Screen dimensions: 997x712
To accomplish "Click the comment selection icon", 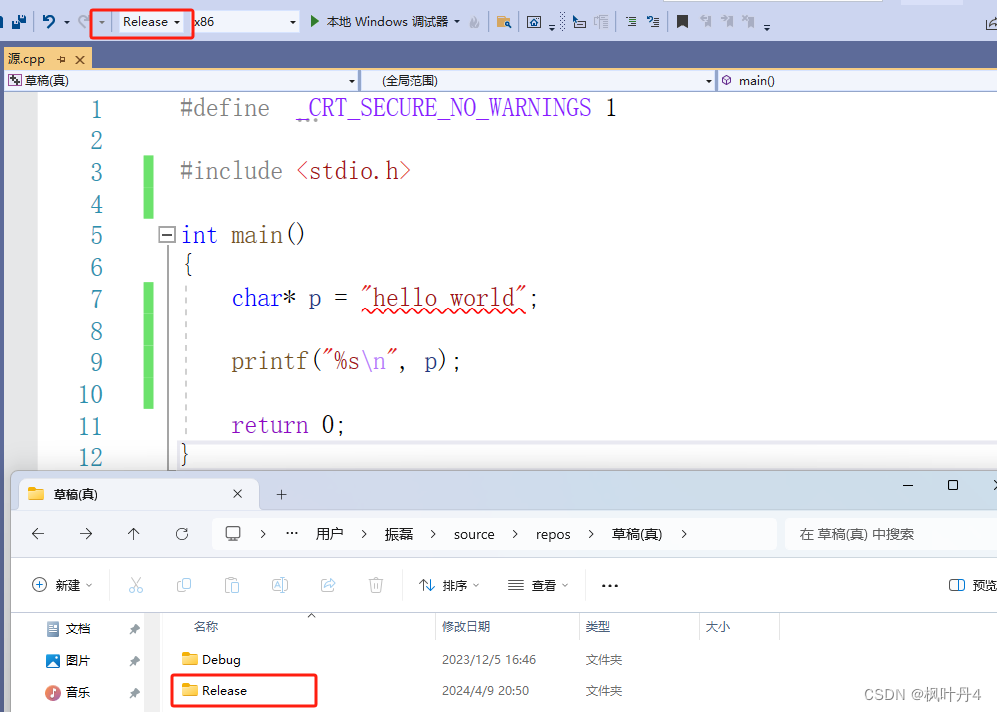I will click(x=631, y=22).
